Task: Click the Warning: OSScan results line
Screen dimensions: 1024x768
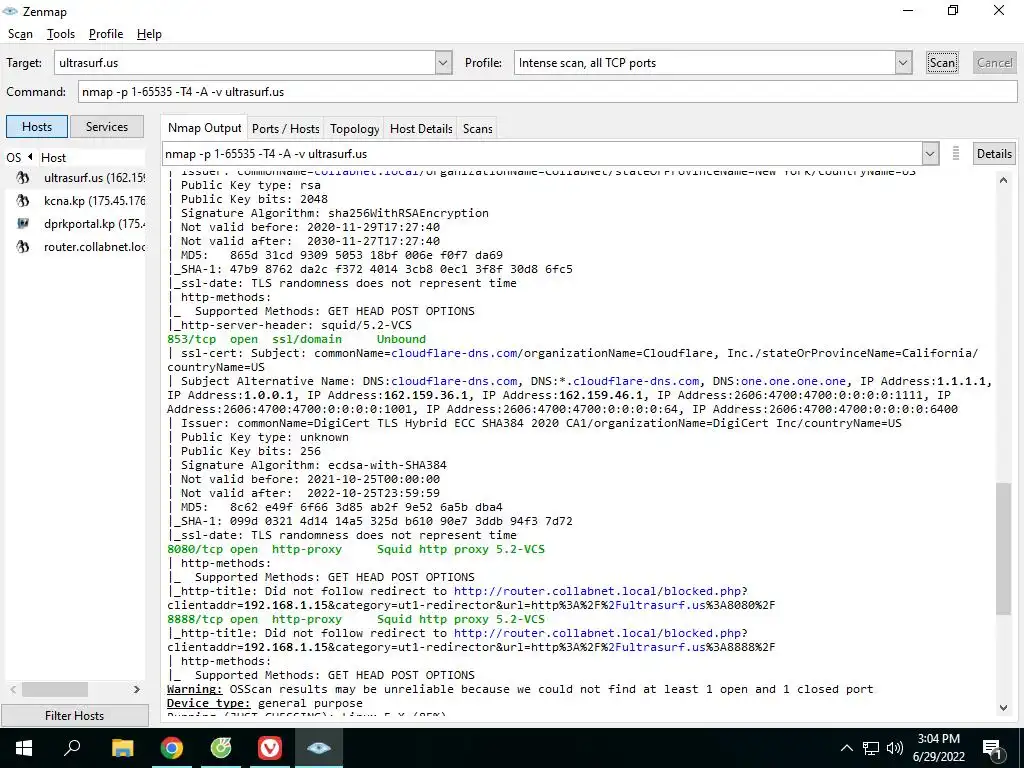Action: click(520, 689)
